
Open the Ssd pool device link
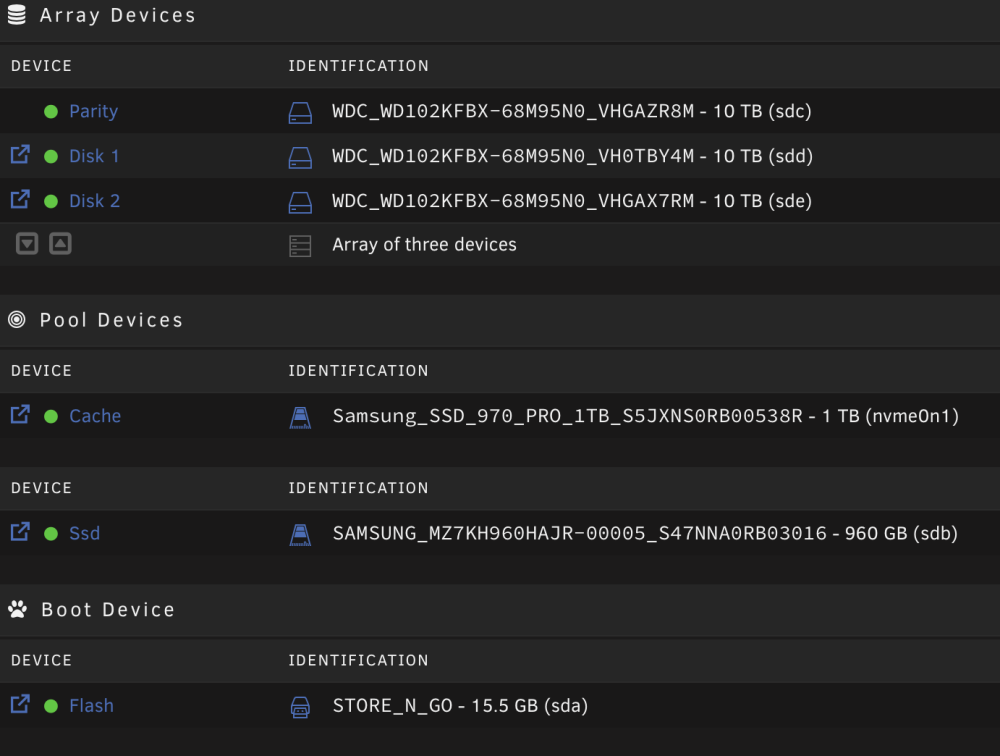(84, 533)
